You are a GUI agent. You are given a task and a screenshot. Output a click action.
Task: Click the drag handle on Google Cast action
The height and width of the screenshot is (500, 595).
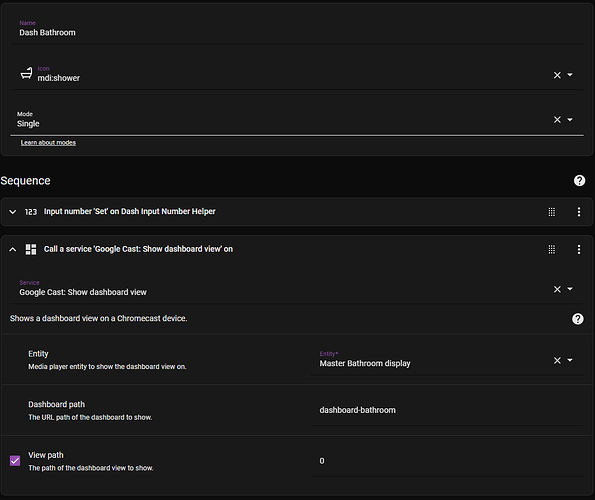pyautogui.click(x=552, y=249)
